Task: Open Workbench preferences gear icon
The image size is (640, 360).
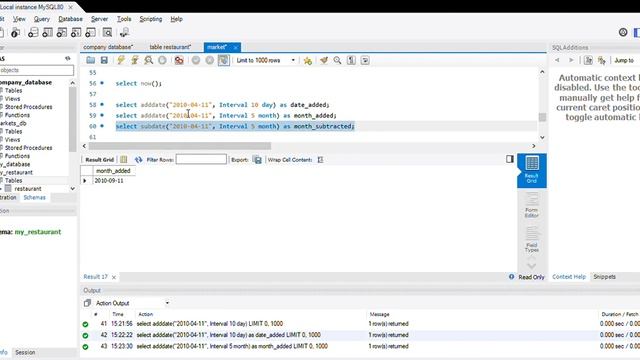Action: [x=623, y=32]
